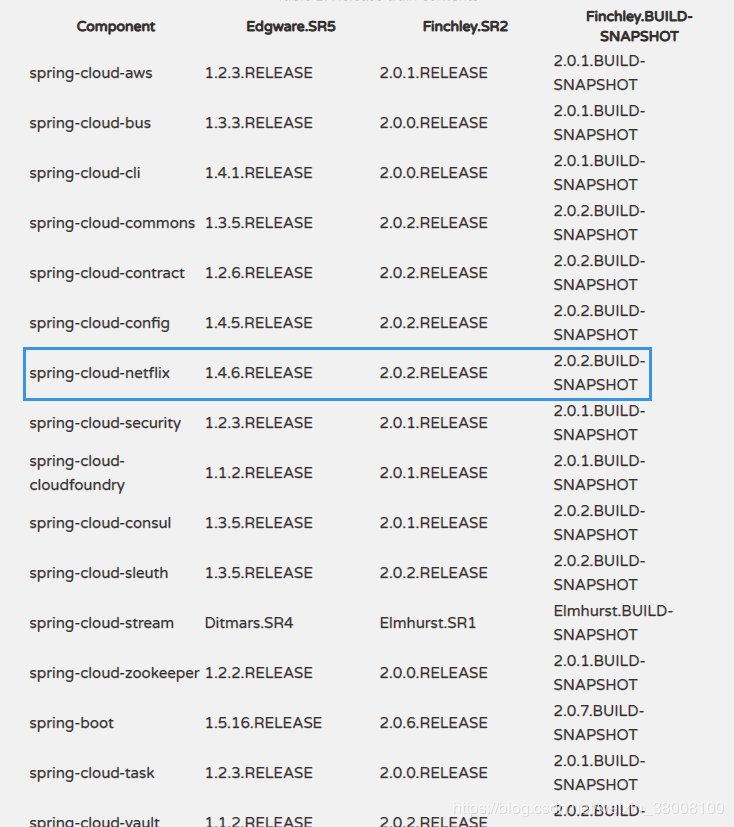The height and width of the screenshot is (827, 734).
Task: Select the spring-cloud-netflix component name
Action: point(100,373)
